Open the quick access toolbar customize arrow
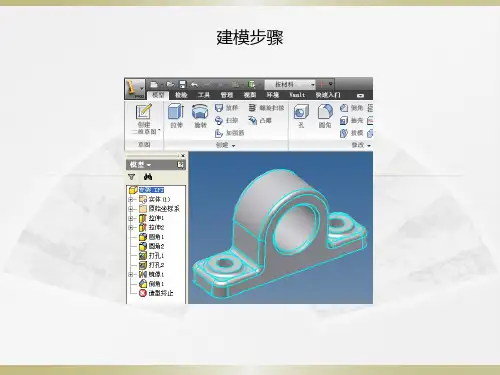This screenshot has width=500, height=375. tap(331, 84)
